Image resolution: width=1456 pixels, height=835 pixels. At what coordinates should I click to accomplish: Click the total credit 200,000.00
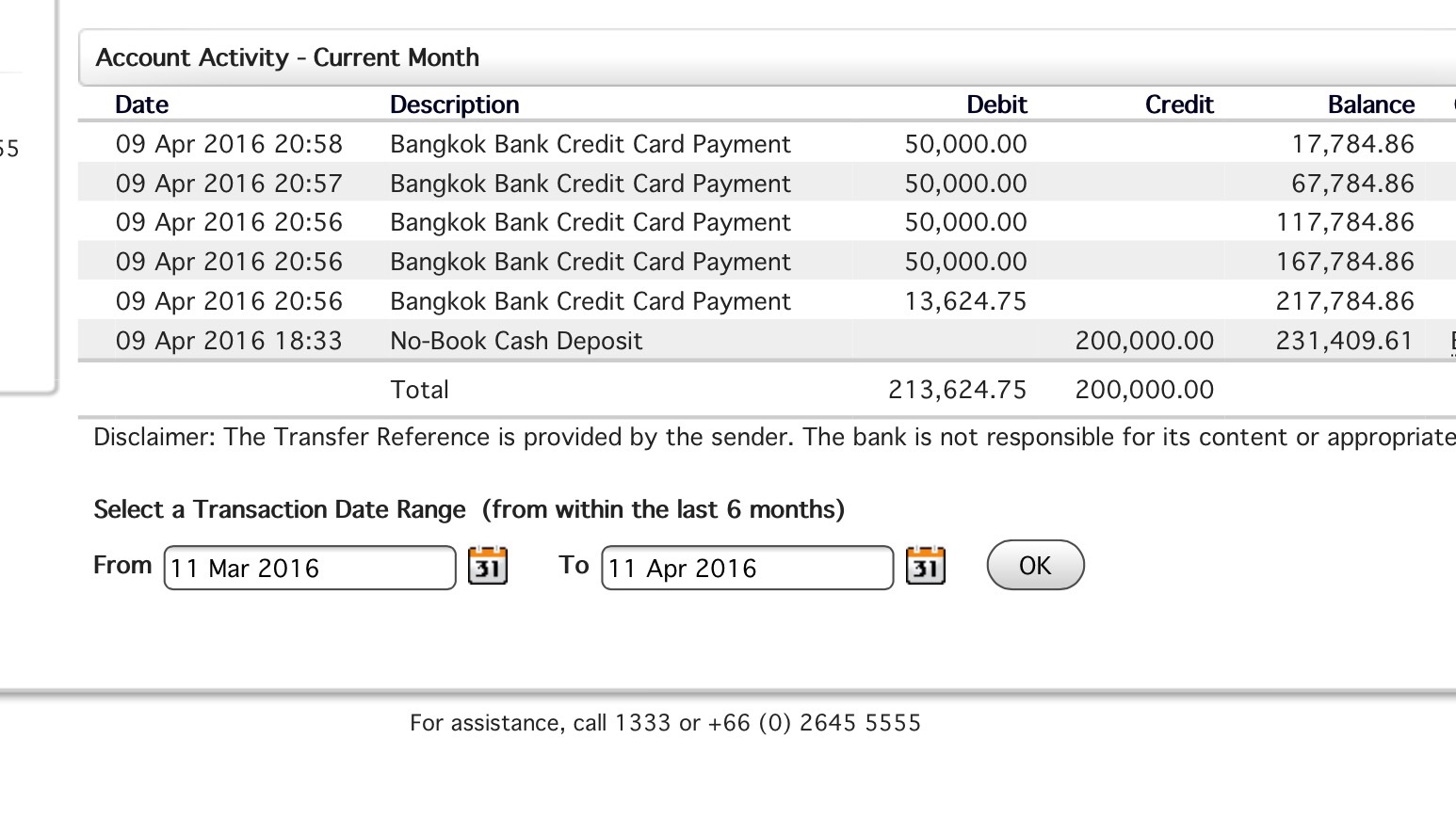(1144, 390)
